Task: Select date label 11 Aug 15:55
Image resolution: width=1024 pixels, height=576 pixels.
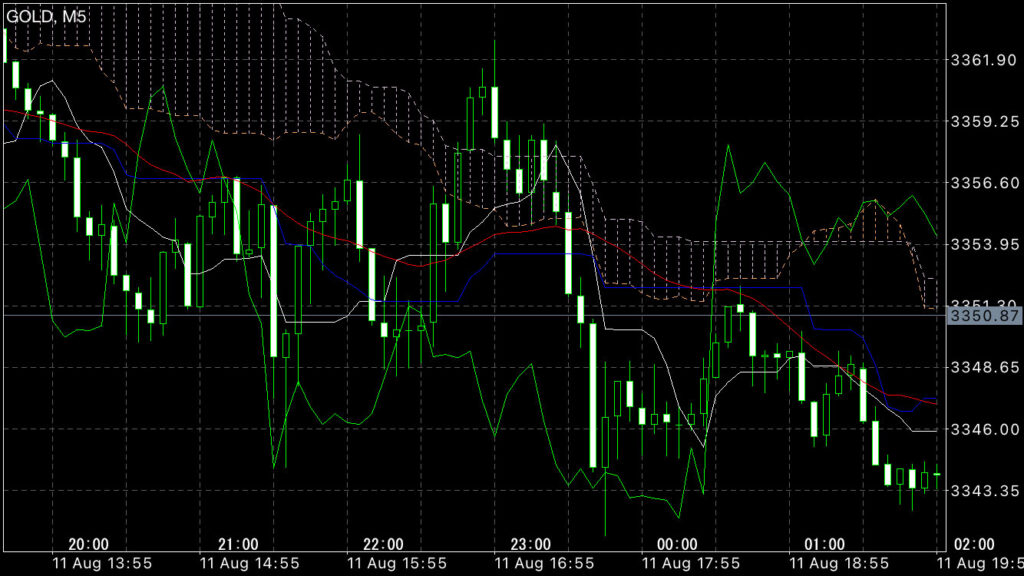Action: pos(397,564)
